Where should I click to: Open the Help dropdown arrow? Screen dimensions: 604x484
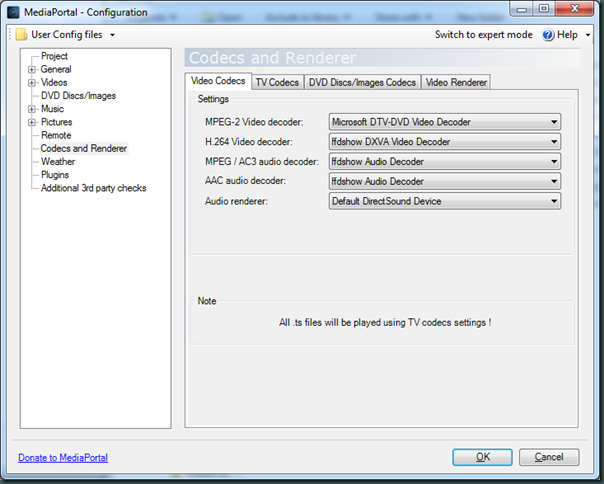[588, 35]
